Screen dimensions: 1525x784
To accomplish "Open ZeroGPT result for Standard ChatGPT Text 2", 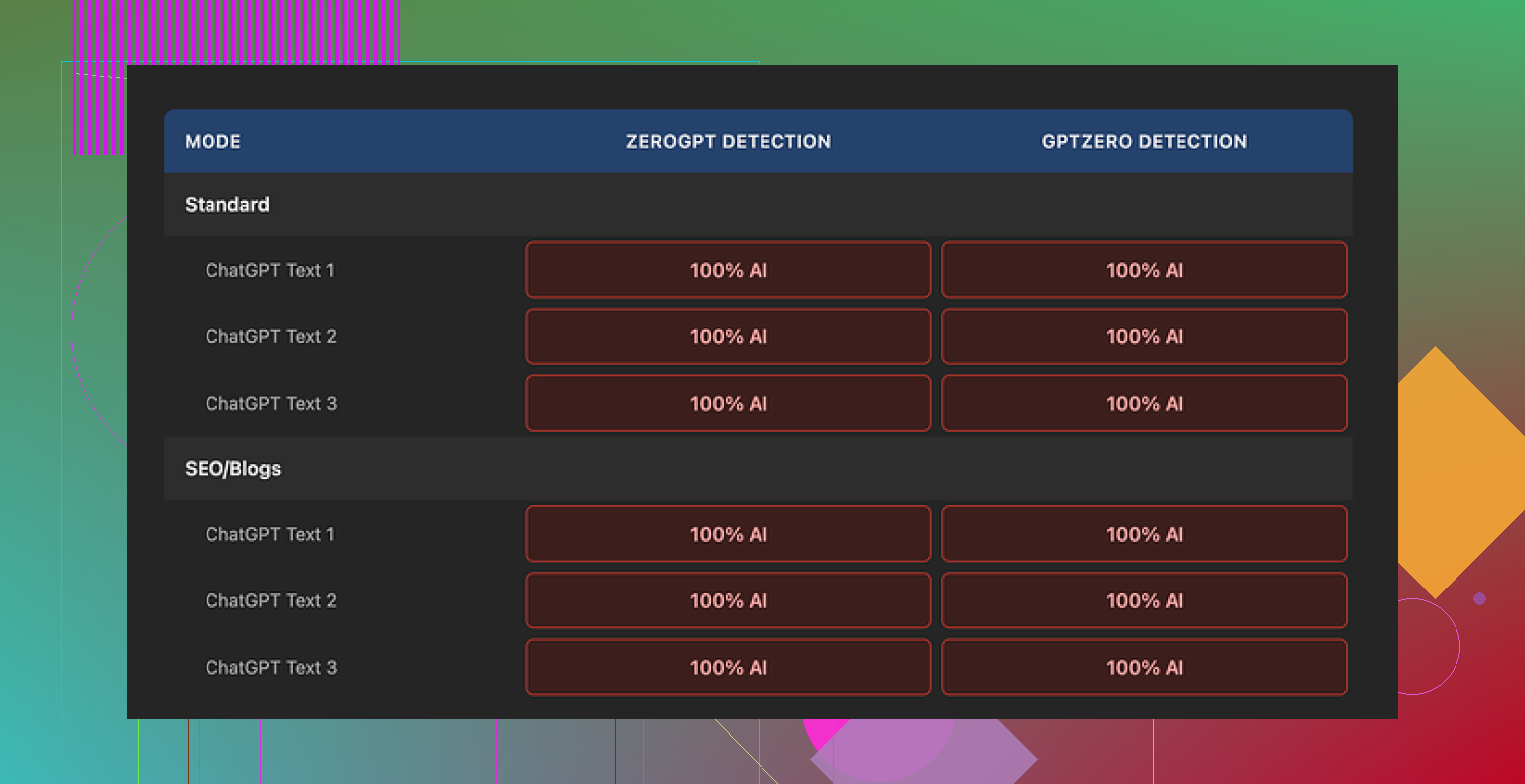I will pyautogui.click(x=728, y=336).
